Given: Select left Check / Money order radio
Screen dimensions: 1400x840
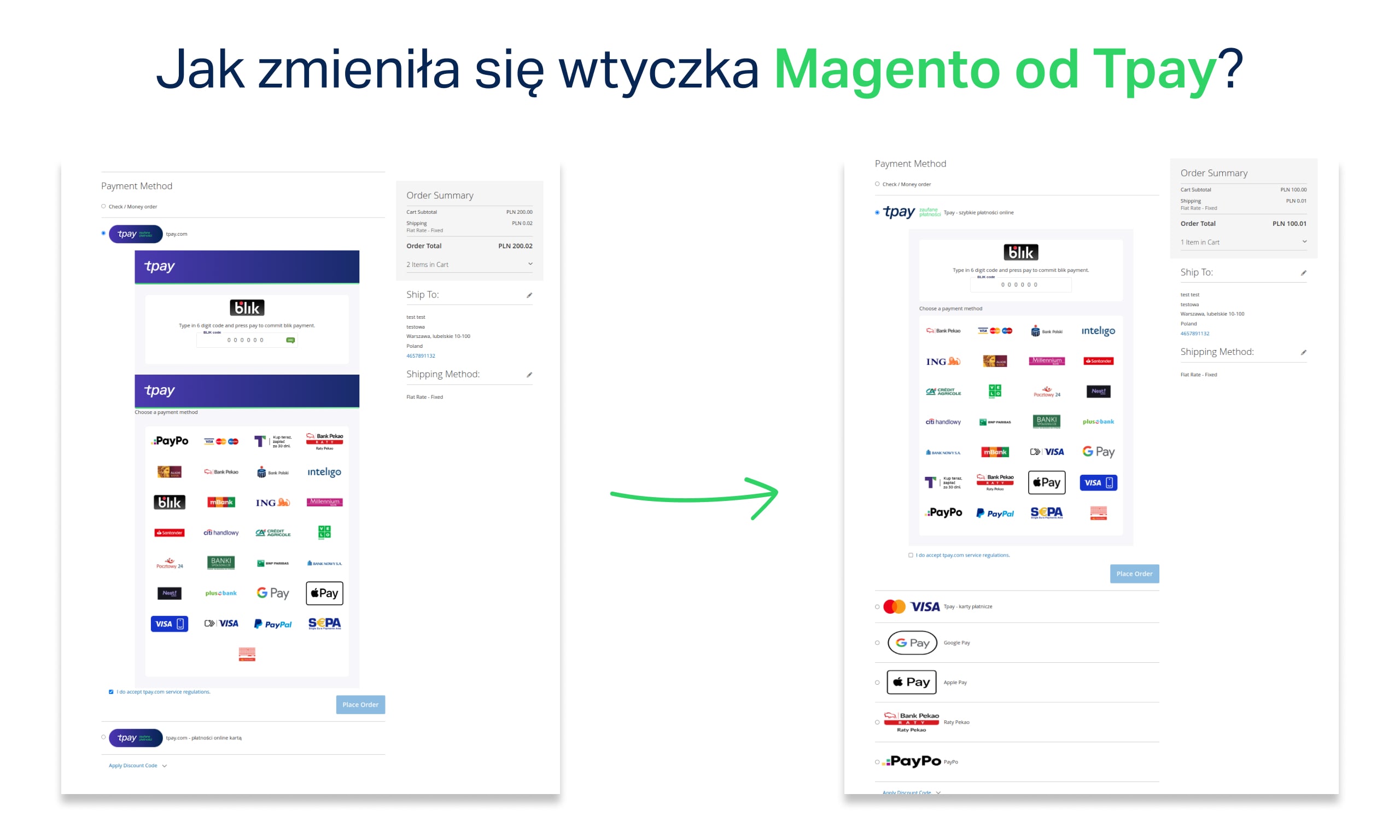Looking at the screenshot, I should [x=103, y=207].
